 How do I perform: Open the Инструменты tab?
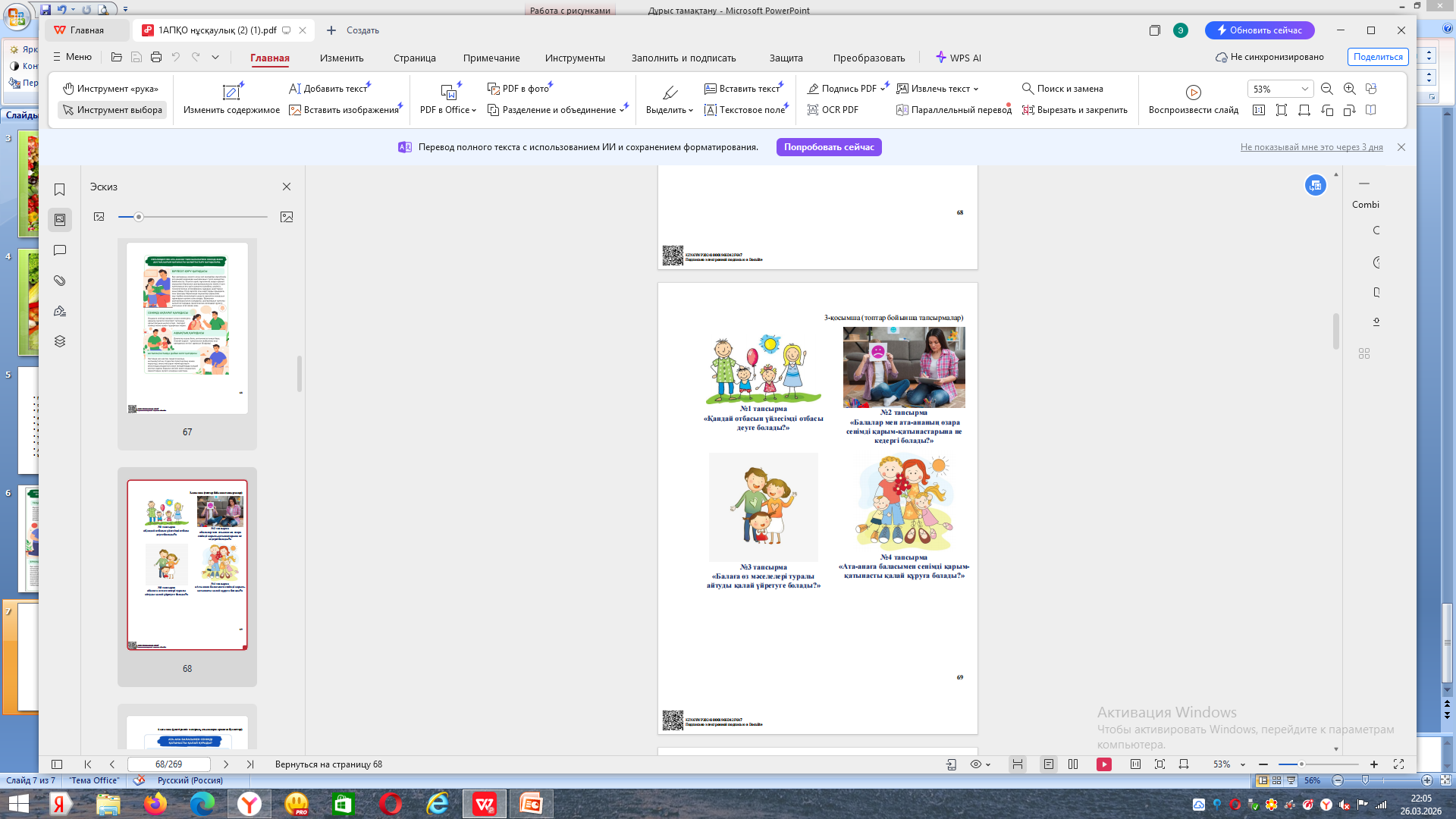pos(575,58)
